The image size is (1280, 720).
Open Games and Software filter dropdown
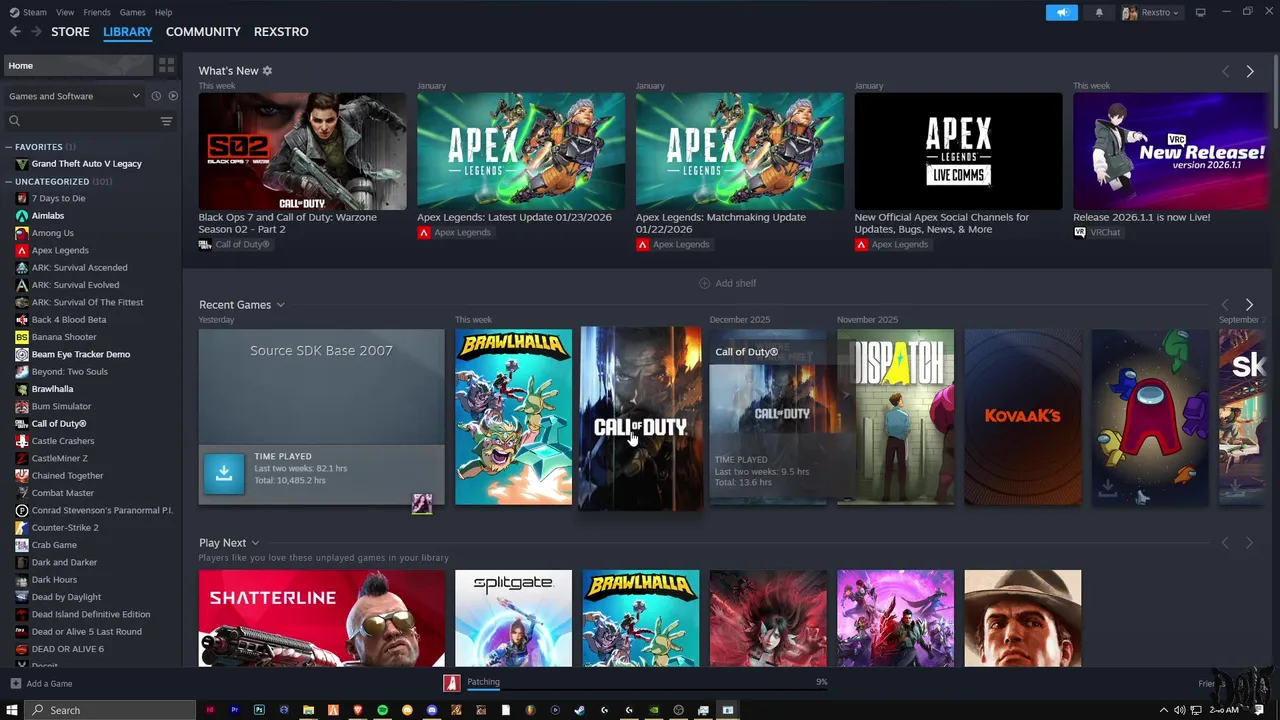coord(74,96)
